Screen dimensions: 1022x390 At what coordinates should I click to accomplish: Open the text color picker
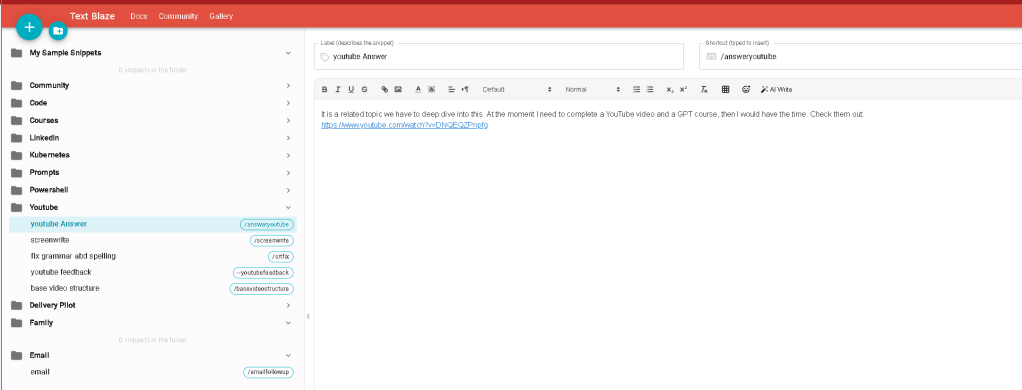click(x=418, y=89)
